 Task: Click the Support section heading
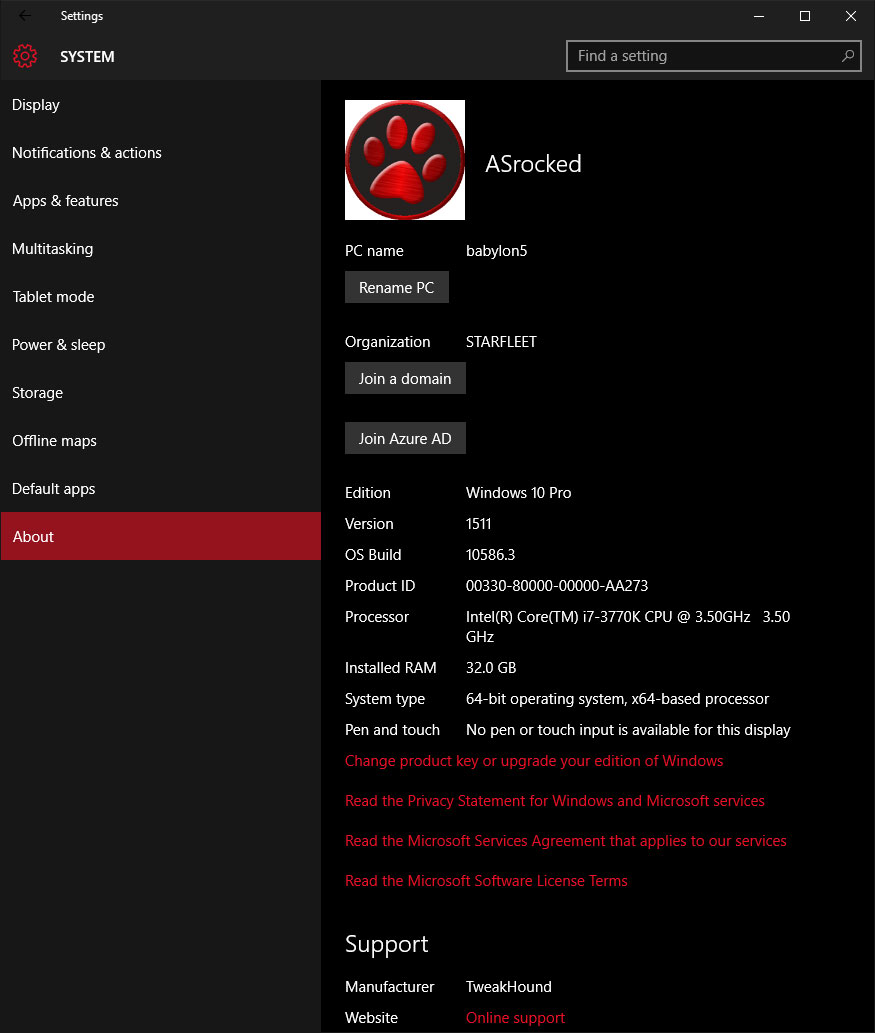point(386,945)
